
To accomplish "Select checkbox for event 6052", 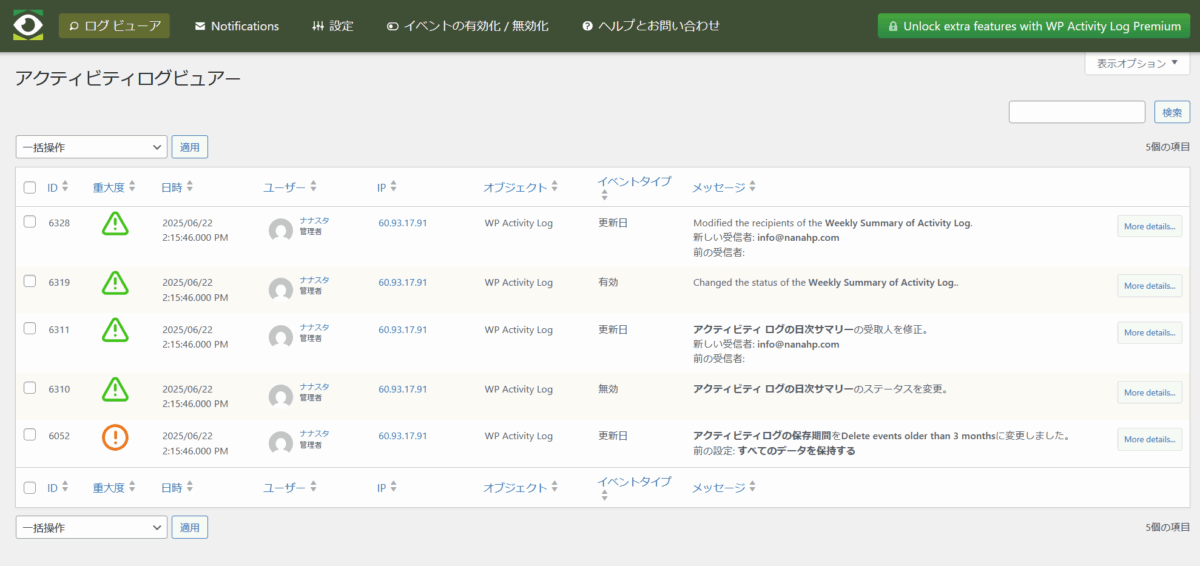I will 30,435.
